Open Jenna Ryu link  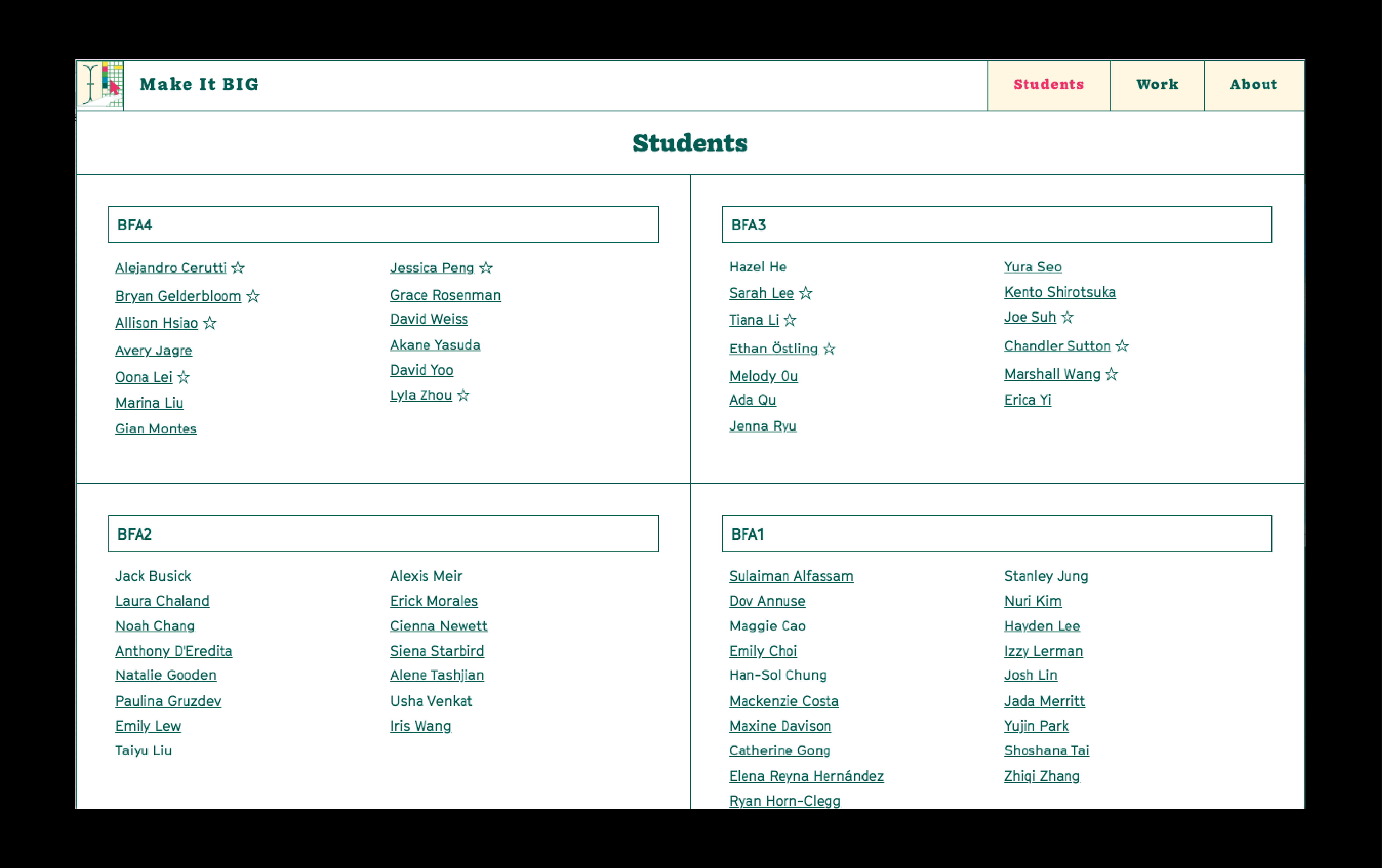click(x=763, y=425)
